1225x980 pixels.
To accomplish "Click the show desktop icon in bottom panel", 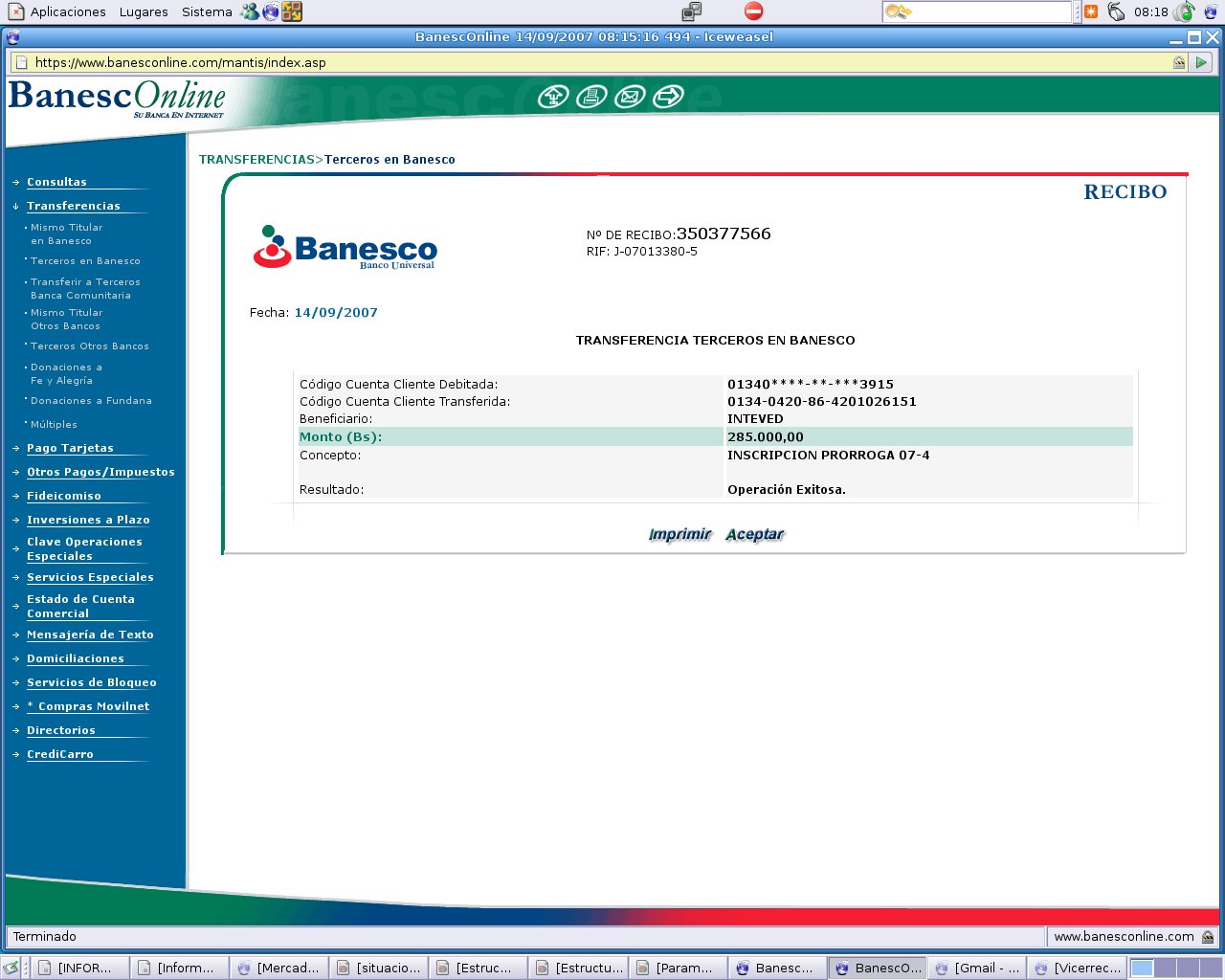I will pos(11,968).
